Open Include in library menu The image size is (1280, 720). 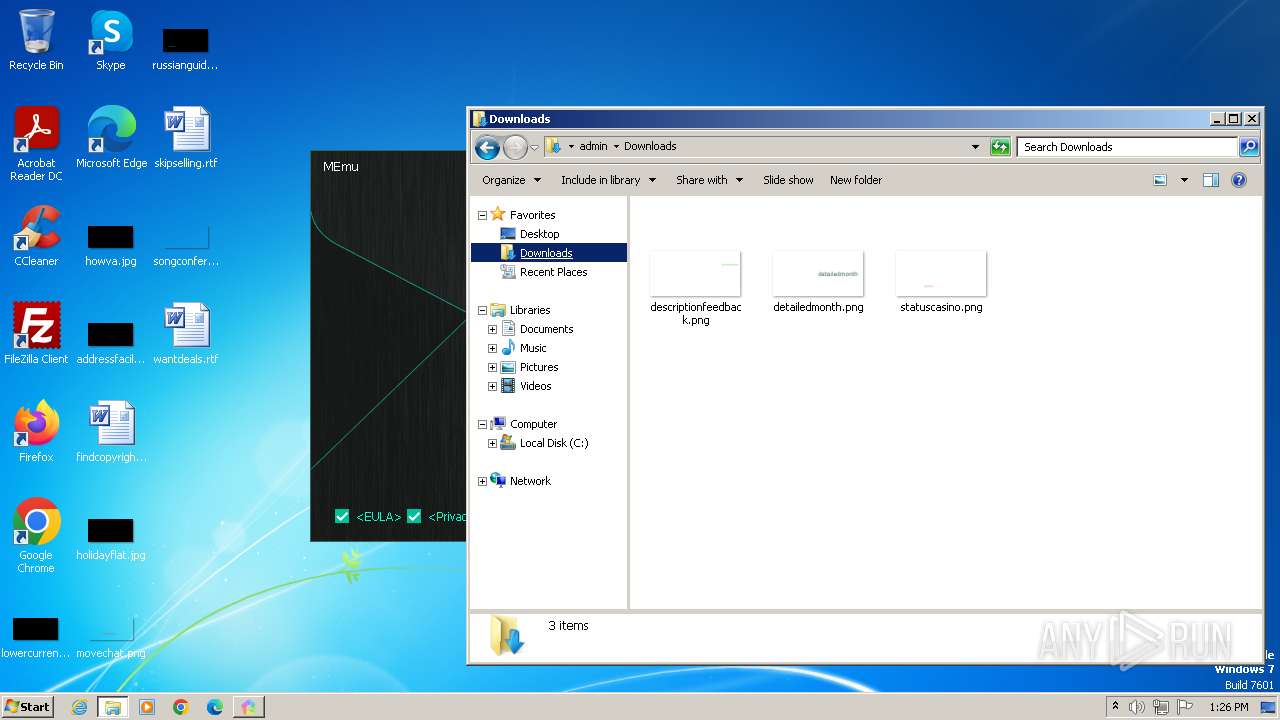pyautogui.click(x=608, y=180)
